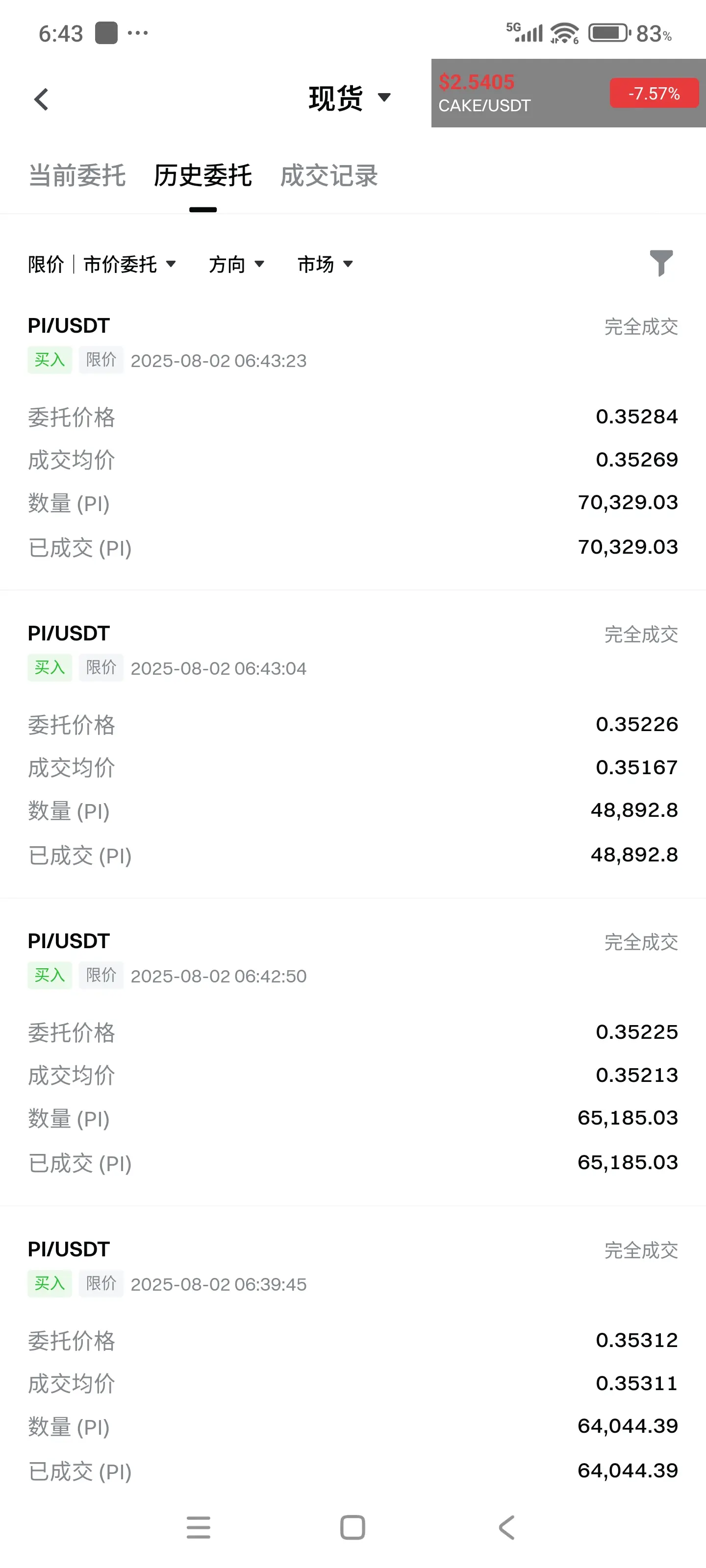Tap the Android recent apps menu icon
The height and width of the screenshot is (1568, 706).
point(199,1527)
